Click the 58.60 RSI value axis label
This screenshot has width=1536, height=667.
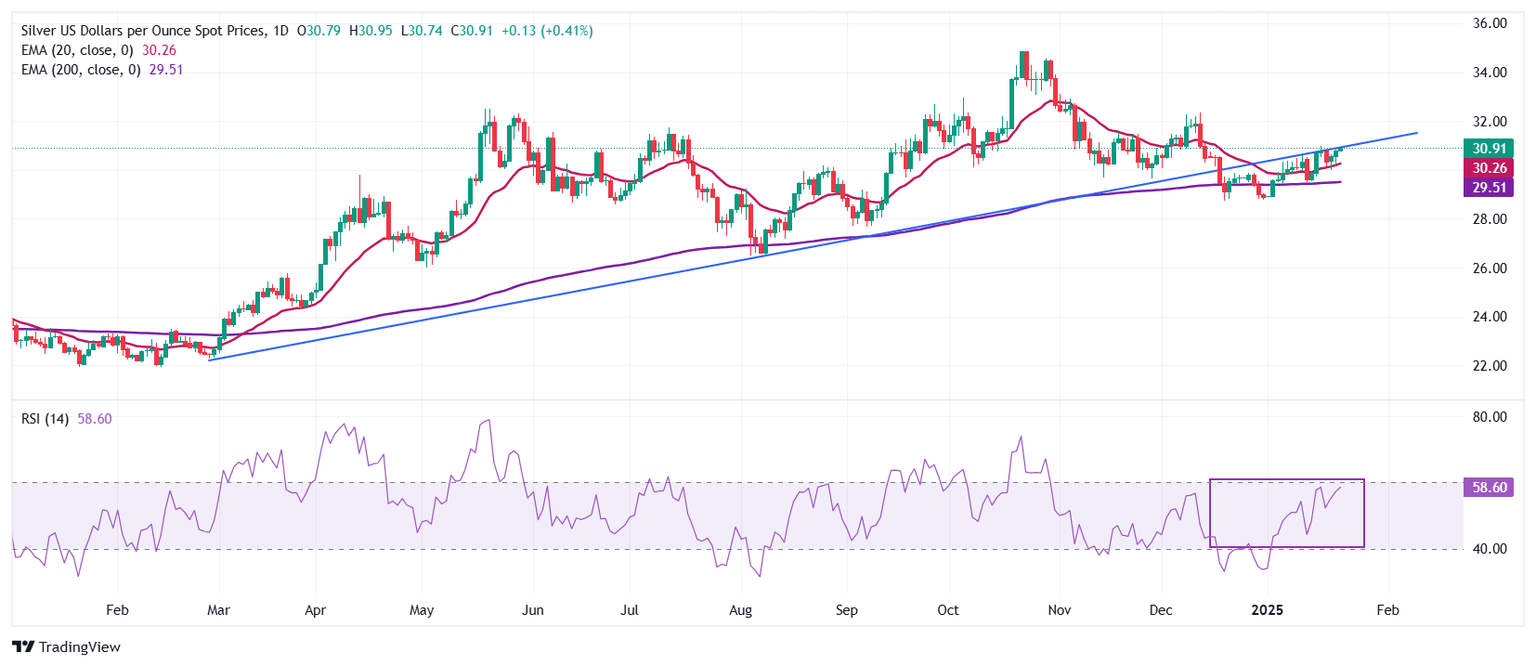point(1483,487)
